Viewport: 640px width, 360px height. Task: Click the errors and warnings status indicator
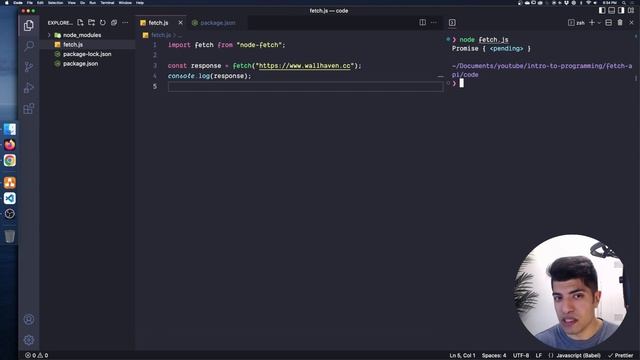36,355
